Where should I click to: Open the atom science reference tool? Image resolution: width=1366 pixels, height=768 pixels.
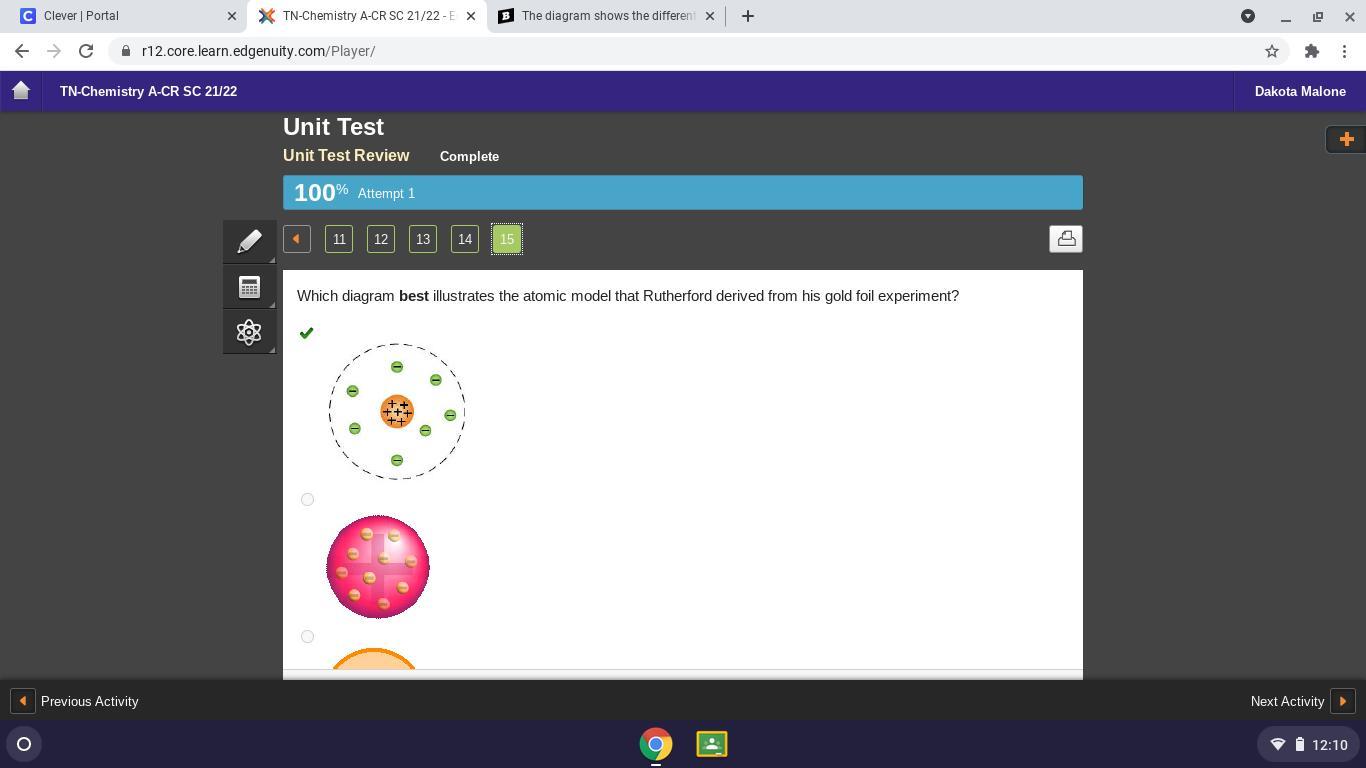pyautogui.click(x=249, y=332)
